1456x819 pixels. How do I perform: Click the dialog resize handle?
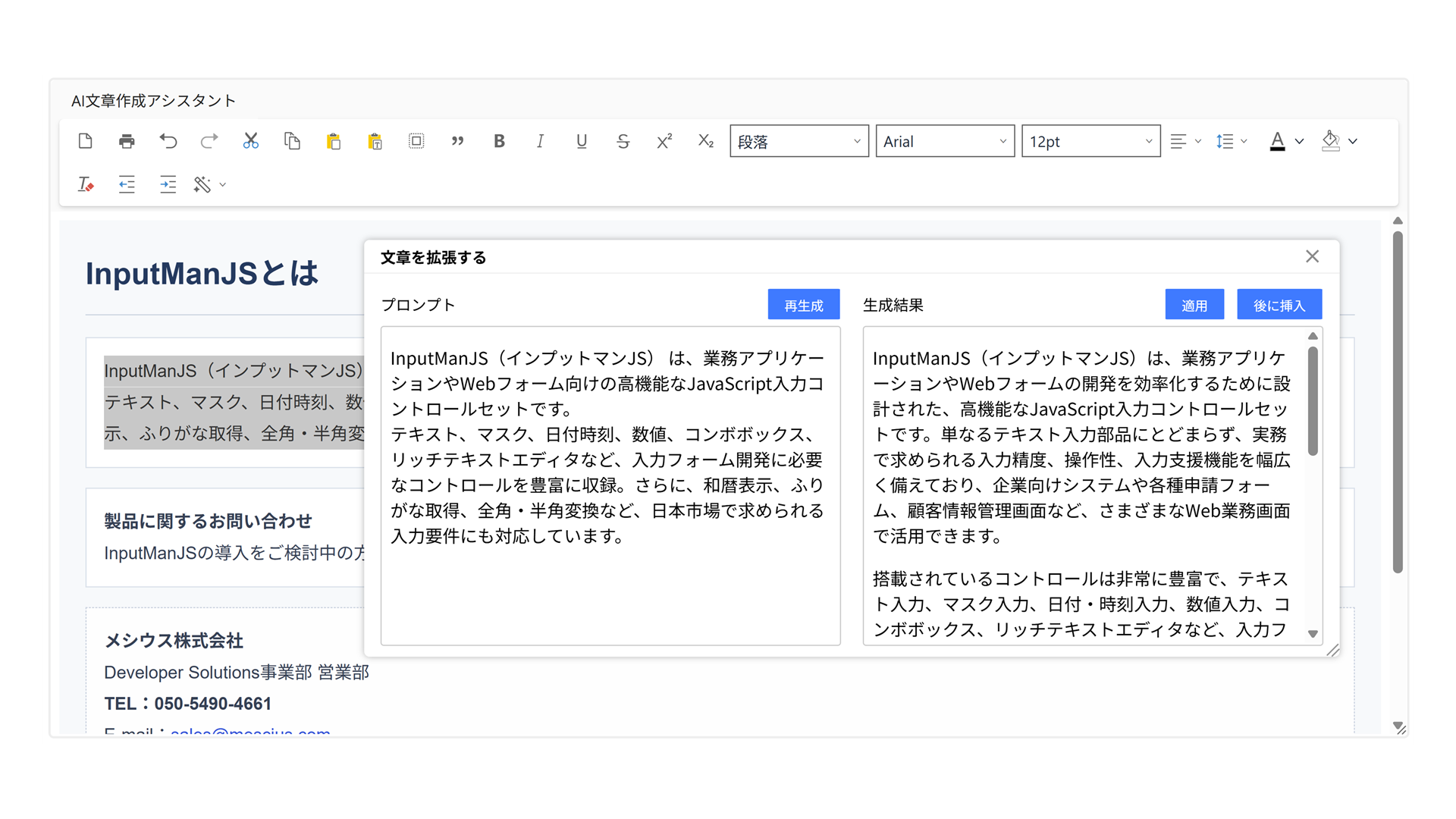(1332, 651)
